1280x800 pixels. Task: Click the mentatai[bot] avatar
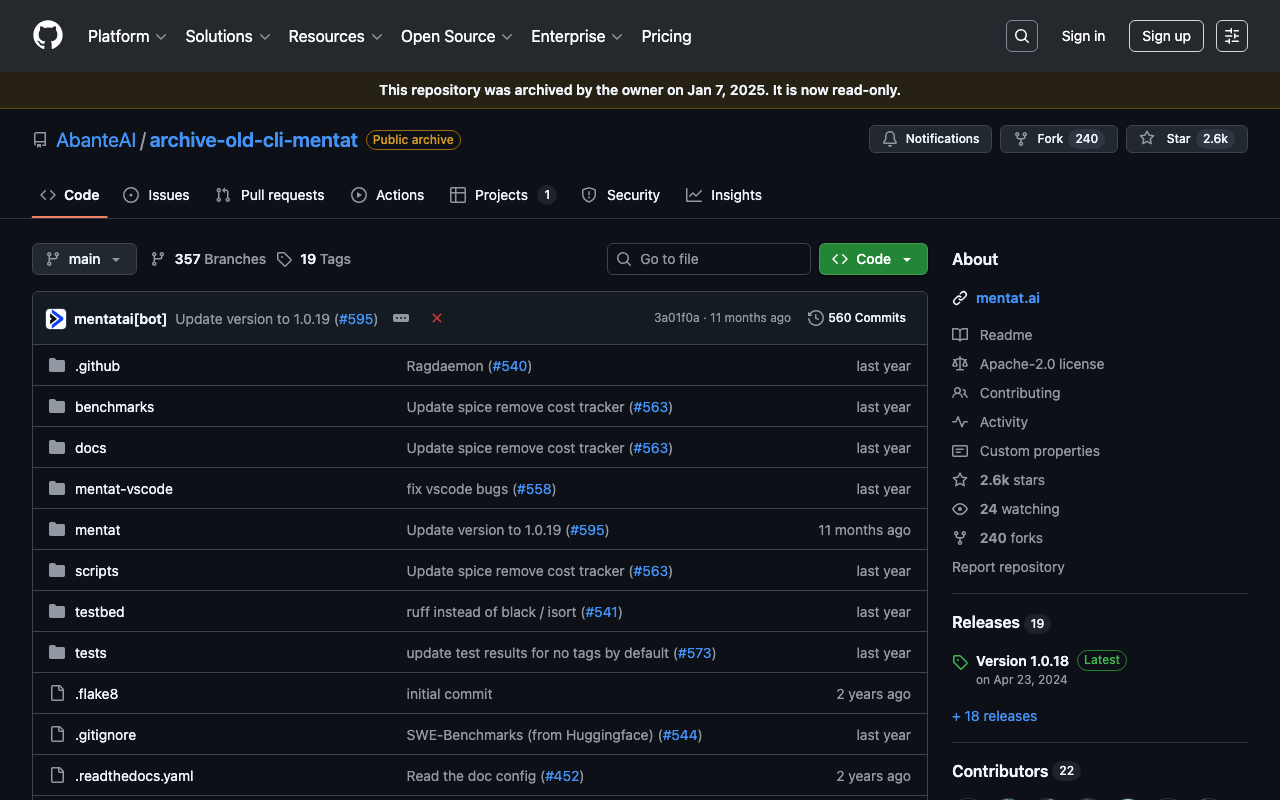[x=56, y=319]
